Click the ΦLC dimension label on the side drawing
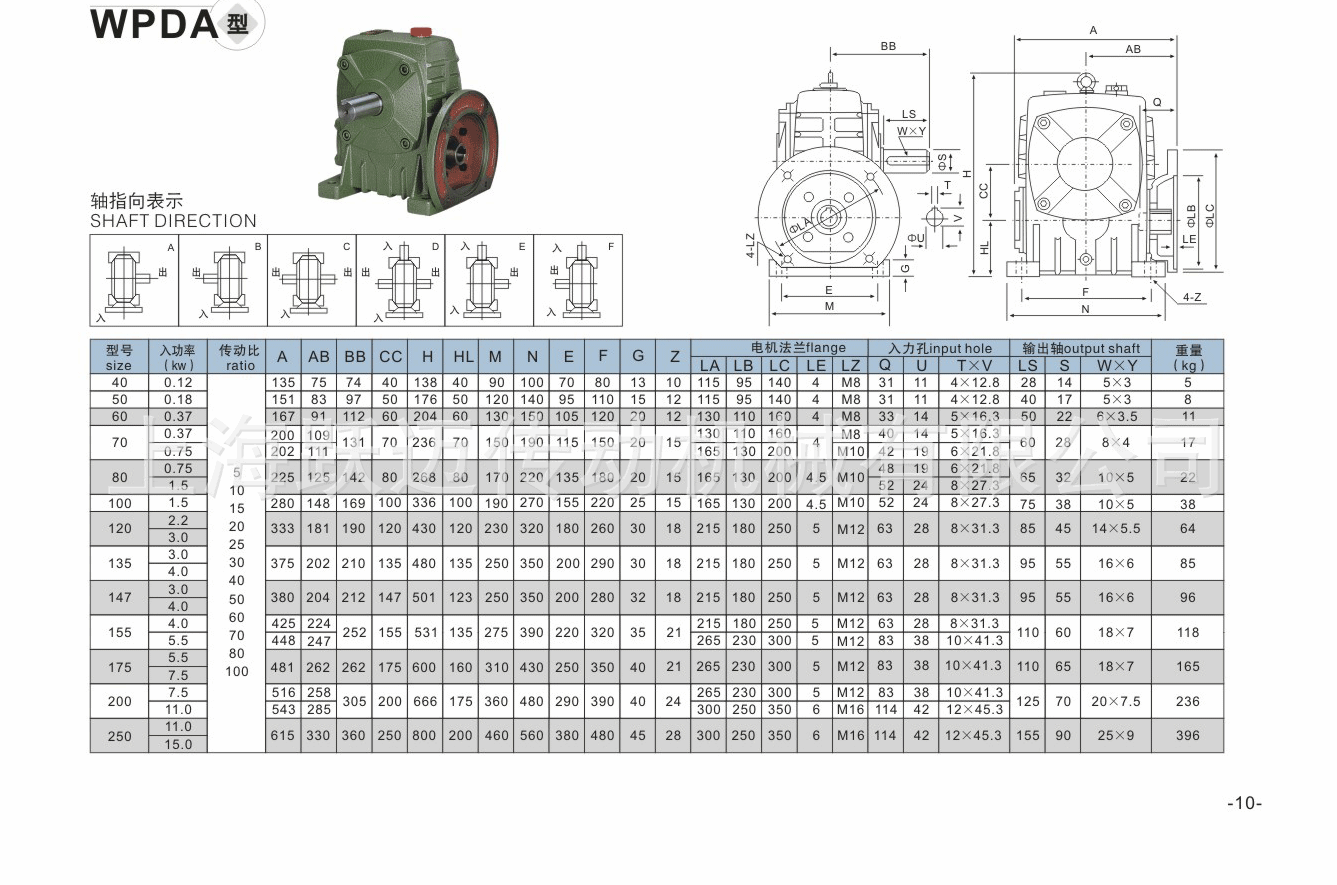1337x885 pixels. [x=1211, y=214]
